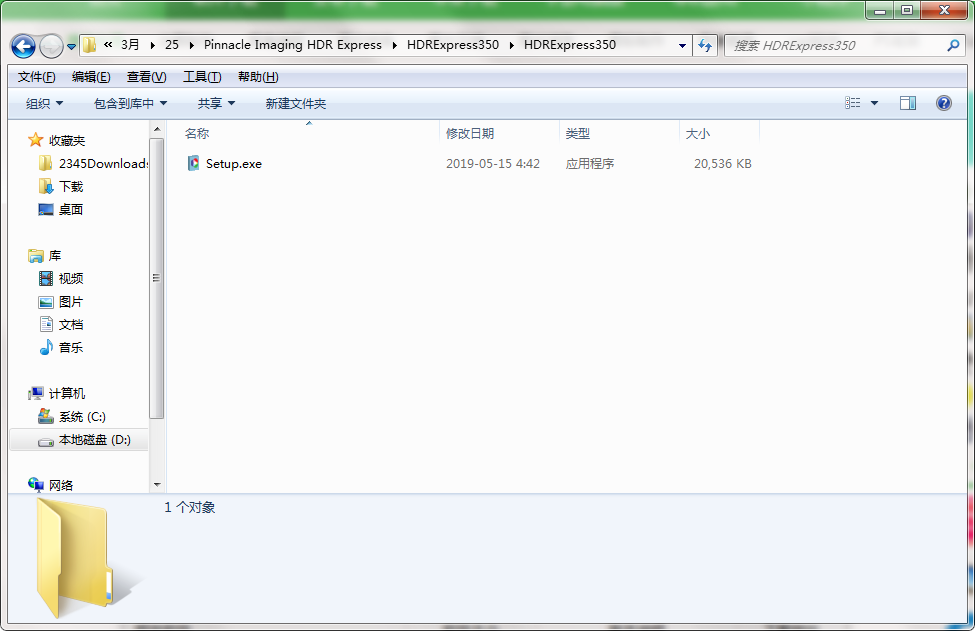This screenshot has height=631, width=975.
Task: Open the 查看(V) menu
Action: (x=146, y=76)
